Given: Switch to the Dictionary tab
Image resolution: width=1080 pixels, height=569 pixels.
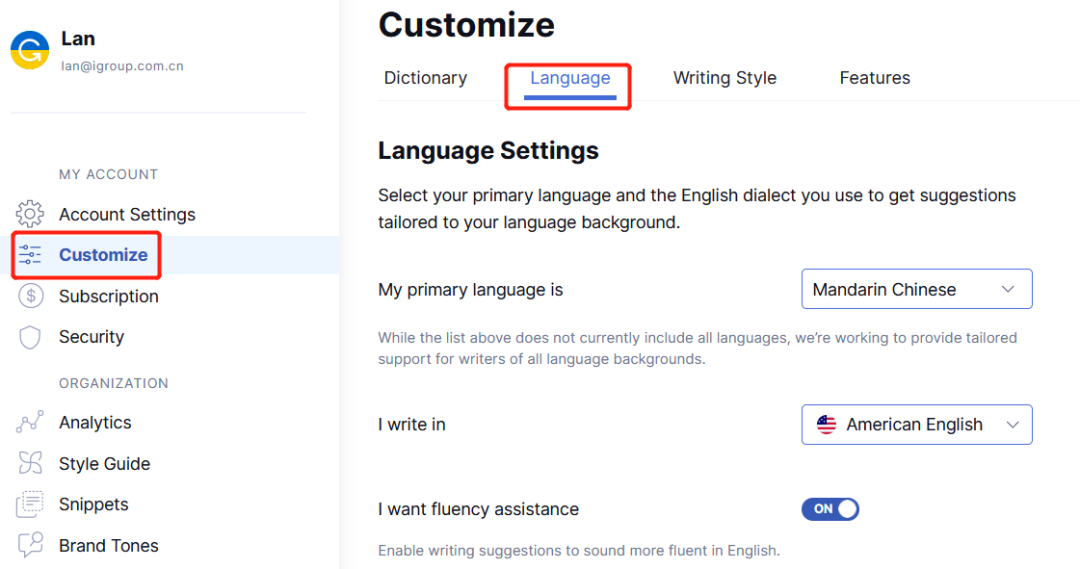Looking at the screenshot, I should (425, 78).
